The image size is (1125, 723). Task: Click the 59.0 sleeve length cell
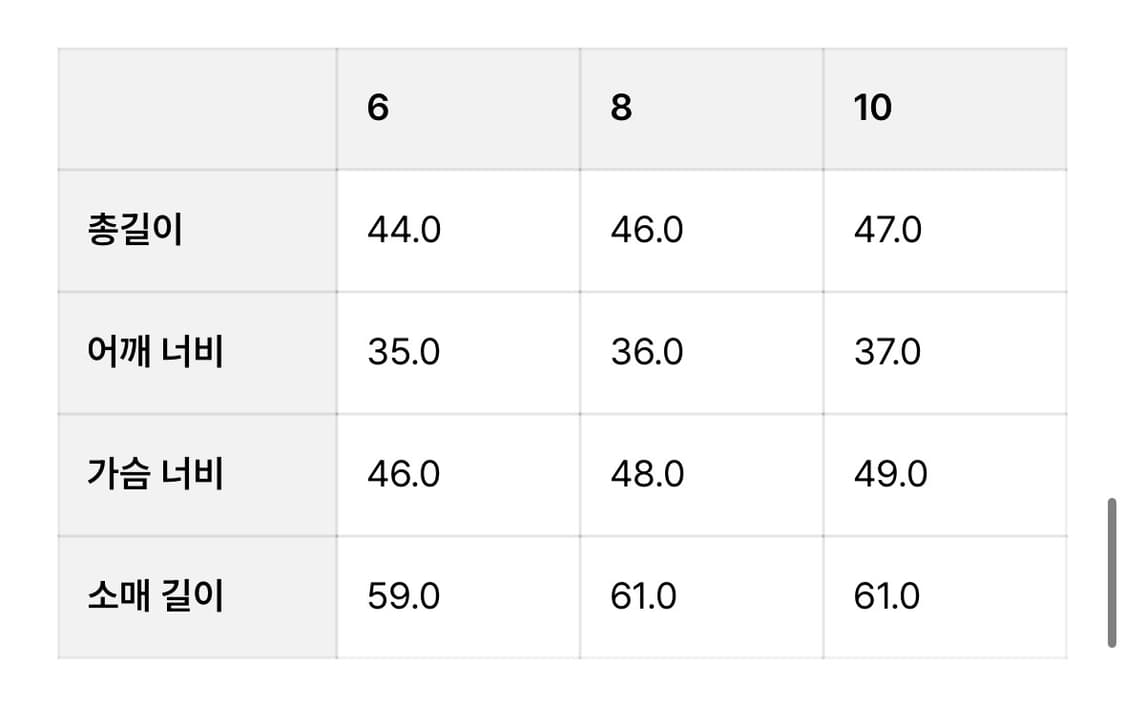403,597
